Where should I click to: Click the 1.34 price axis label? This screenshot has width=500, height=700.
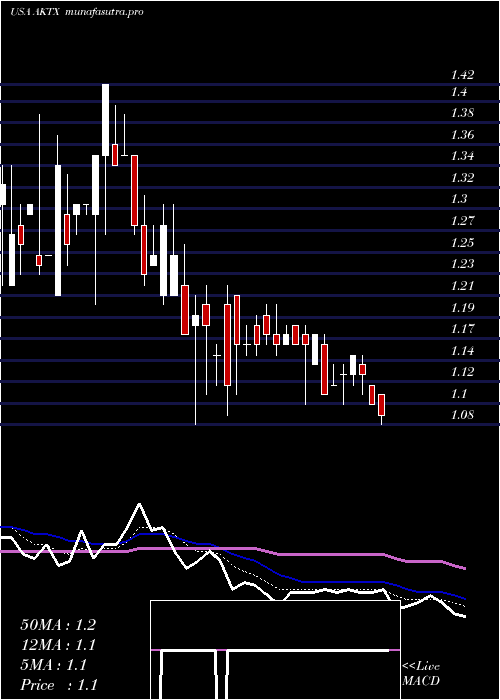pyautogui.click(x=461, y=156)
